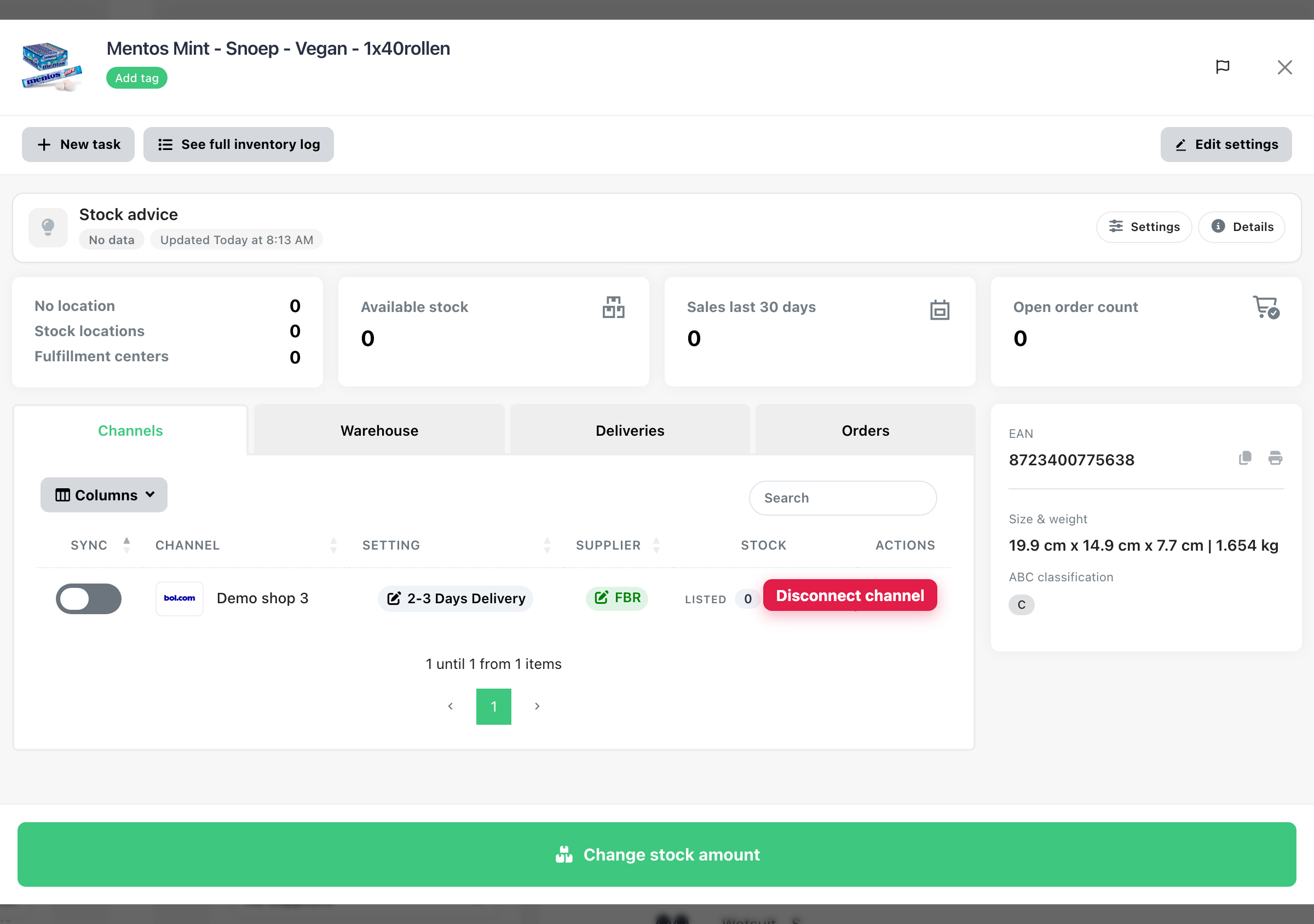This screenshot has width=1314, height=924.
Task: Go to previous page of channels
Action: [x=451, y=706]
